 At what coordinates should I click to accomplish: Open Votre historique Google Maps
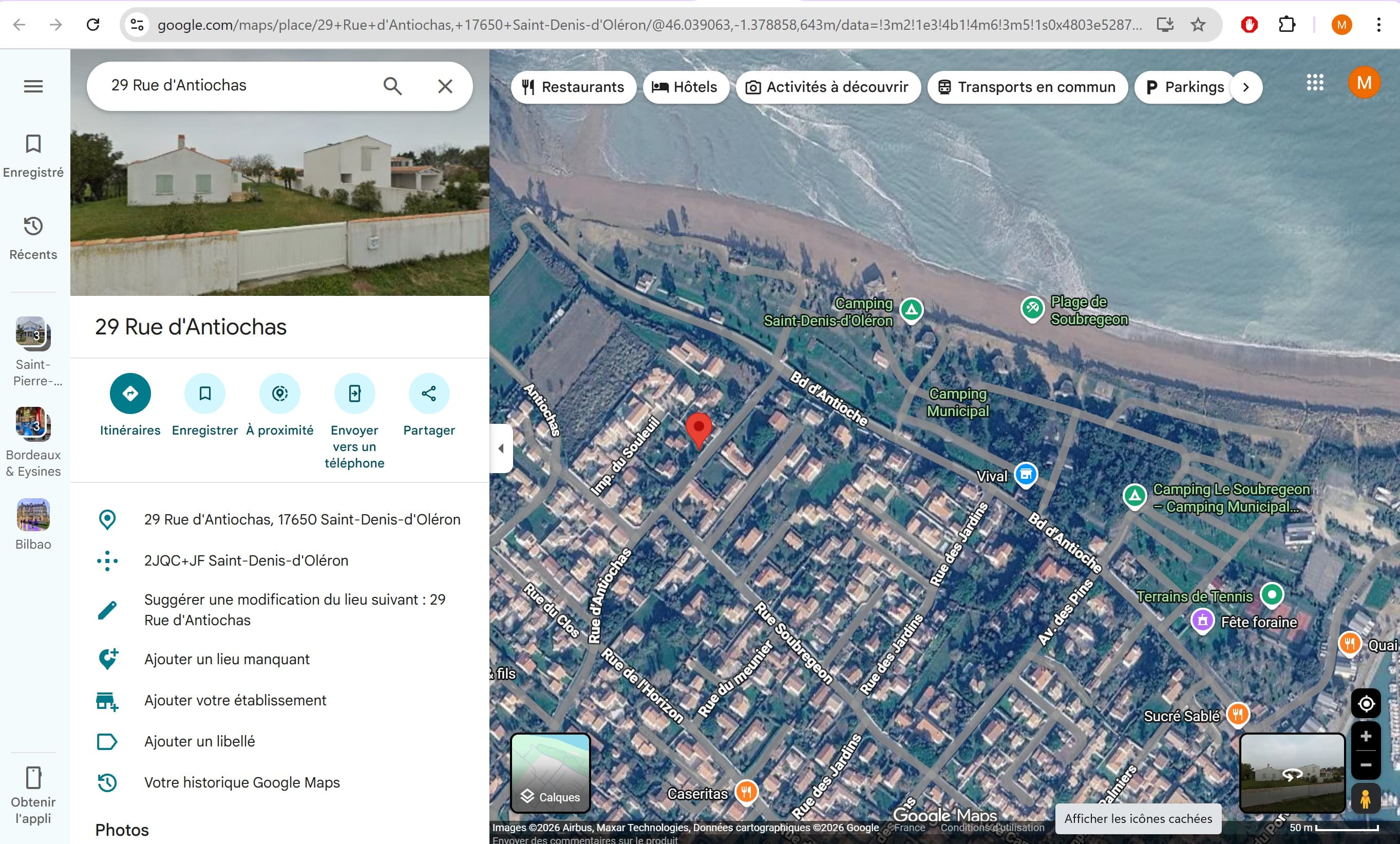pyautogui.click(x=279, y=783)
